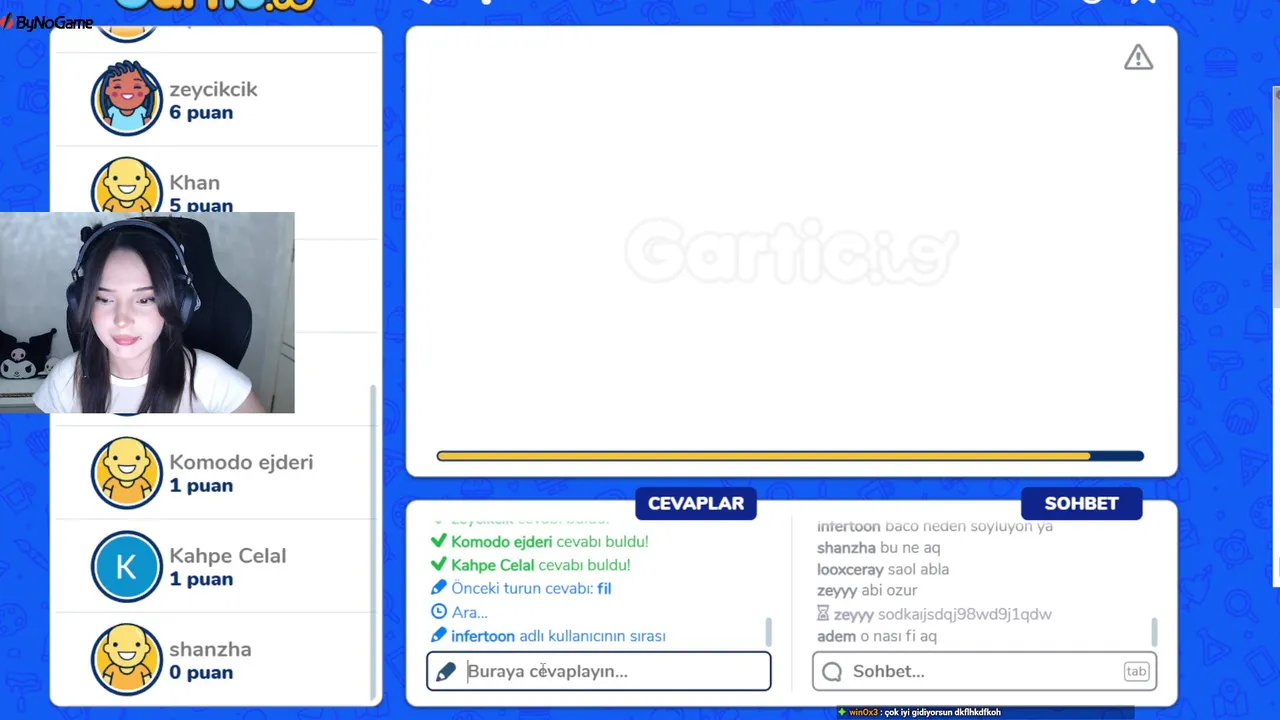Viewport: 1280px width, 720px height.
Task: Click green checkmark beside Kahpe Celal
Action: tap(438, 565)
